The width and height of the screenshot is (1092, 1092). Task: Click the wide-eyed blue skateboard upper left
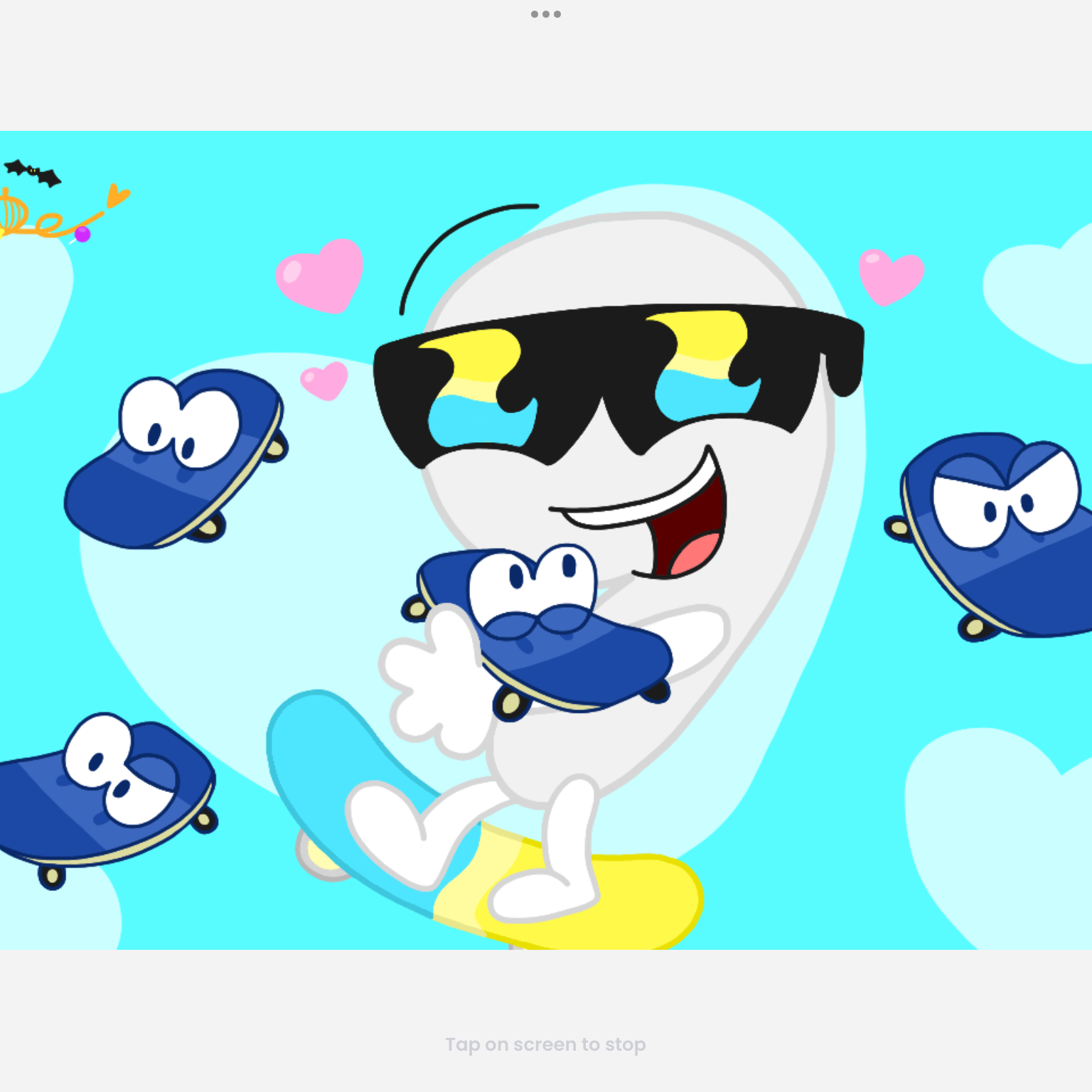[176, 459]
